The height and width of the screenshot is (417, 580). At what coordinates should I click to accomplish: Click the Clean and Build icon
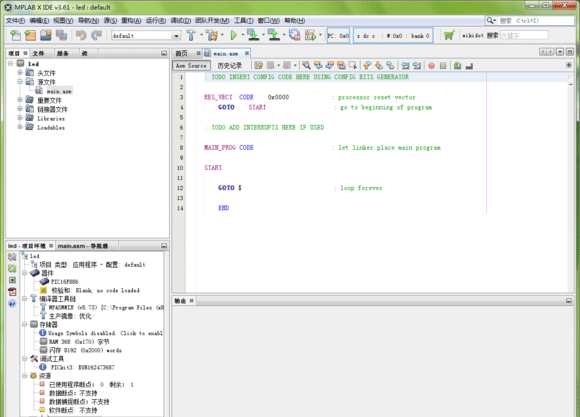pyautogui.click(x=213, y=35)
